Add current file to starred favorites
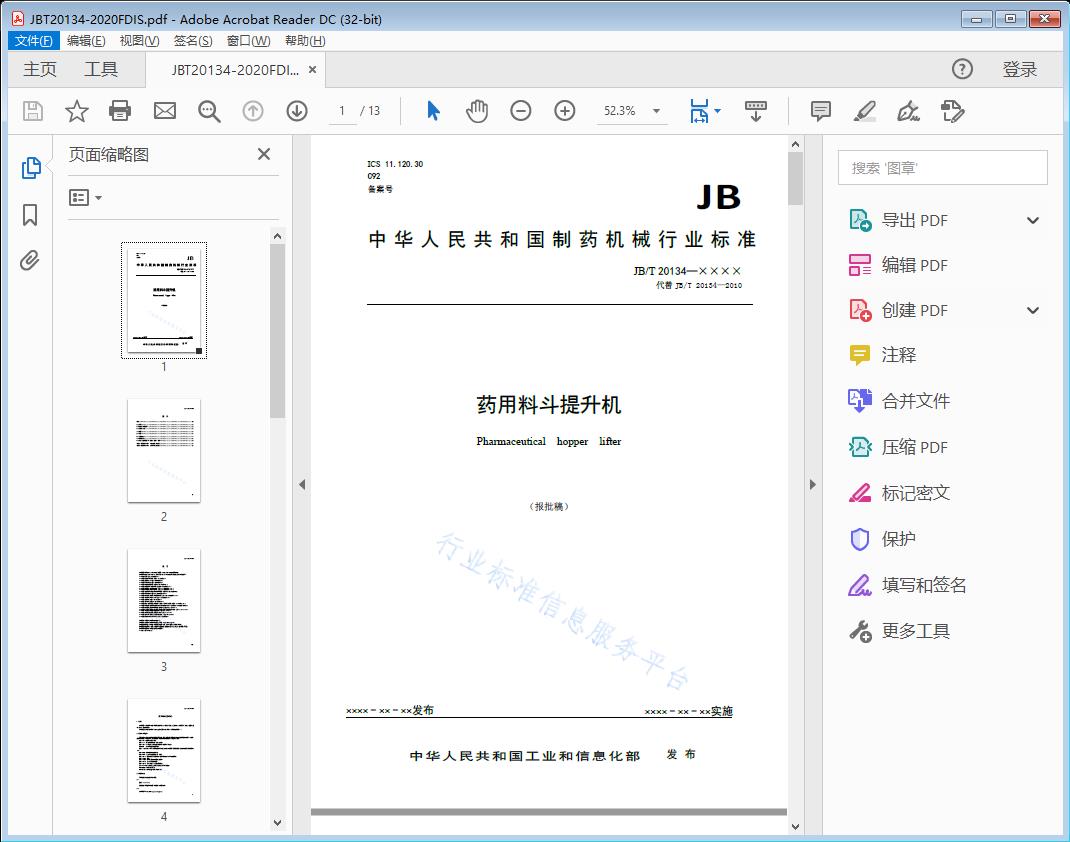1070x842 pixels. pos(77,111)
